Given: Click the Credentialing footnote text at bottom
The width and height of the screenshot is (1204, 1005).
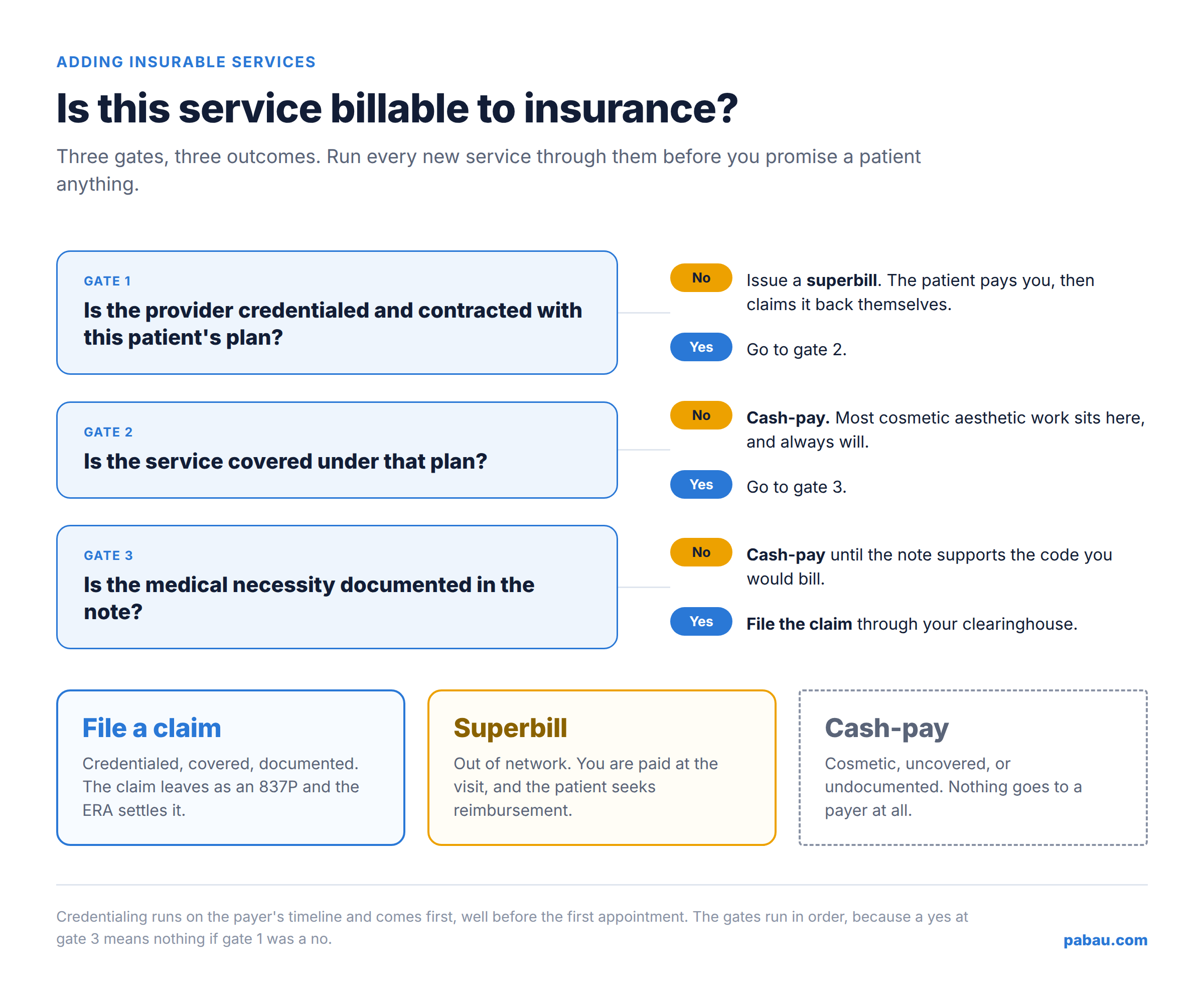Looking at the screenshot, I should tap(512, 928).
